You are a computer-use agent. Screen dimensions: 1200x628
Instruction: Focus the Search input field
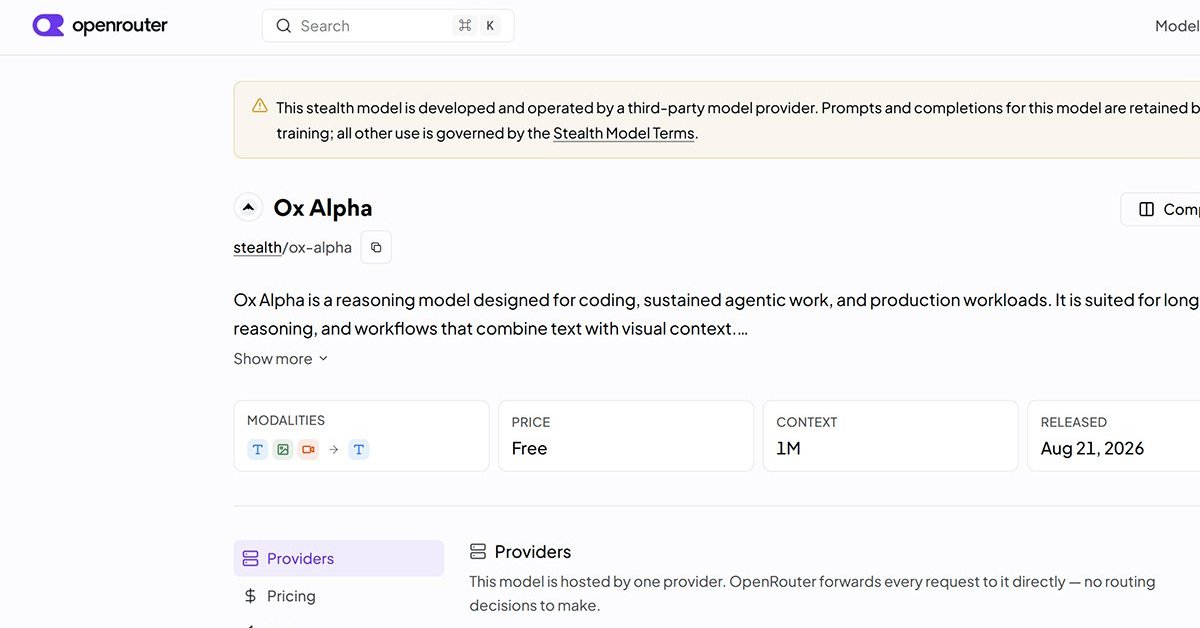coord(388,26)
